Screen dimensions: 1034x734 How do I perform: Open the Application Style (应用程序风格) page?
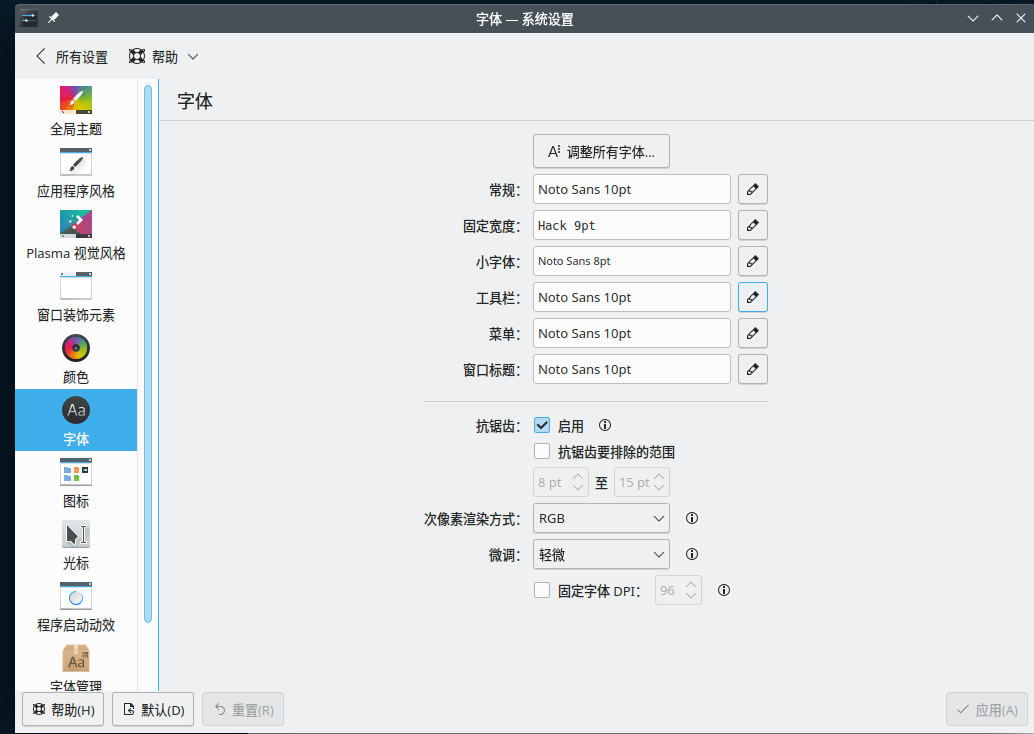click(76, 172)
